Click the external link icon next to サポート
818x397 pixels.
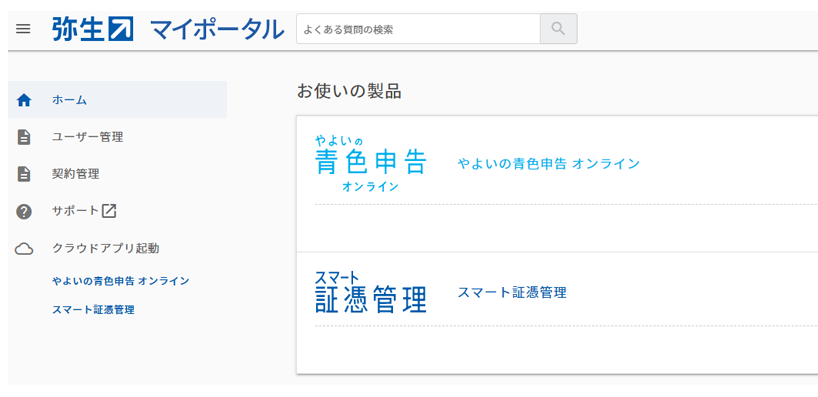109,211
